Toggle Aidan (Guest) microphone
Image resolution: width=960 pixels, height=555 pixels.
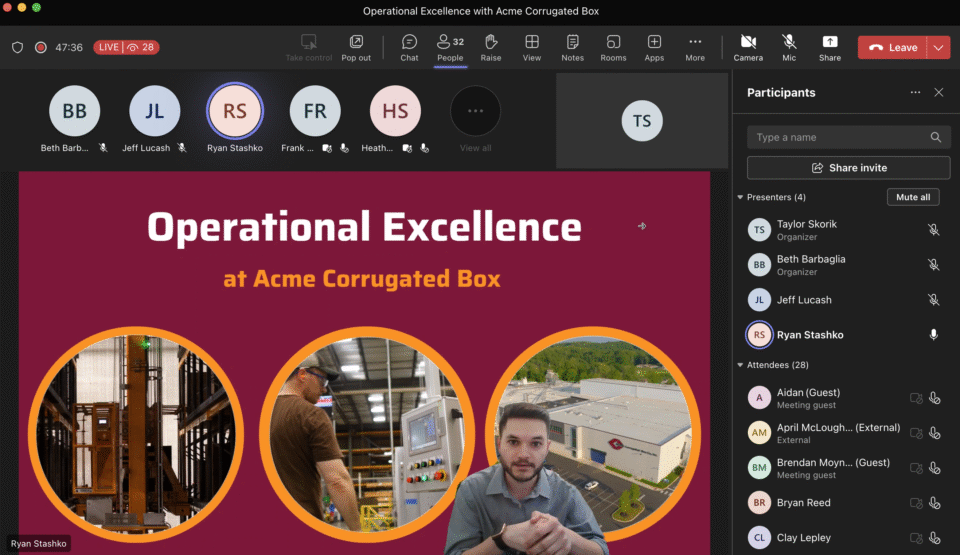tap(935, 398)
